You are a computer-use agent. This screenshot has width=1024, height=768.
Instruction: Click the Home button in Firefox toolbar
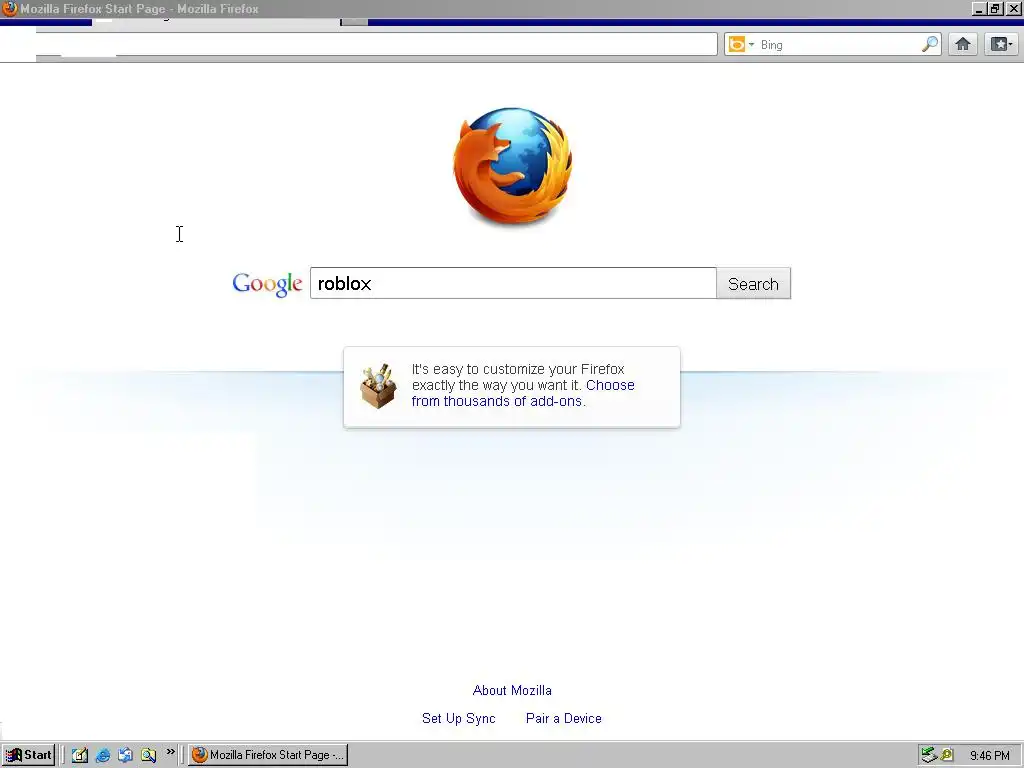click(x=963, y=44)
